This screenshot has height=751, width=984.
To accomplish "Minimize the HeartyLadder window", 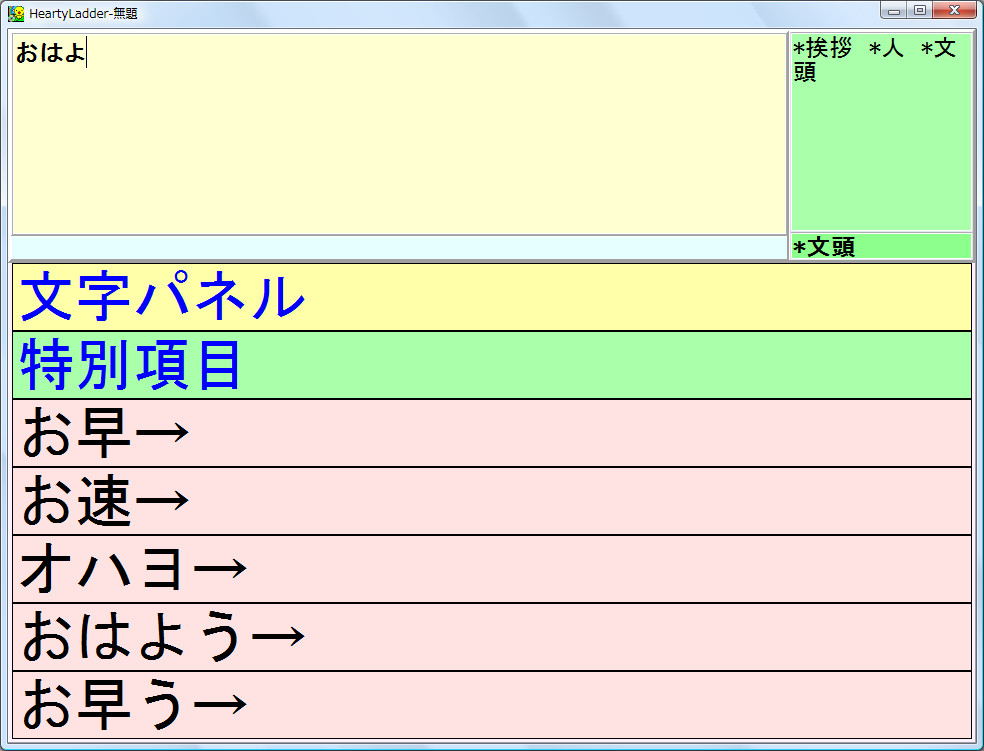I will pyautogui.click(x=893, y=10).
